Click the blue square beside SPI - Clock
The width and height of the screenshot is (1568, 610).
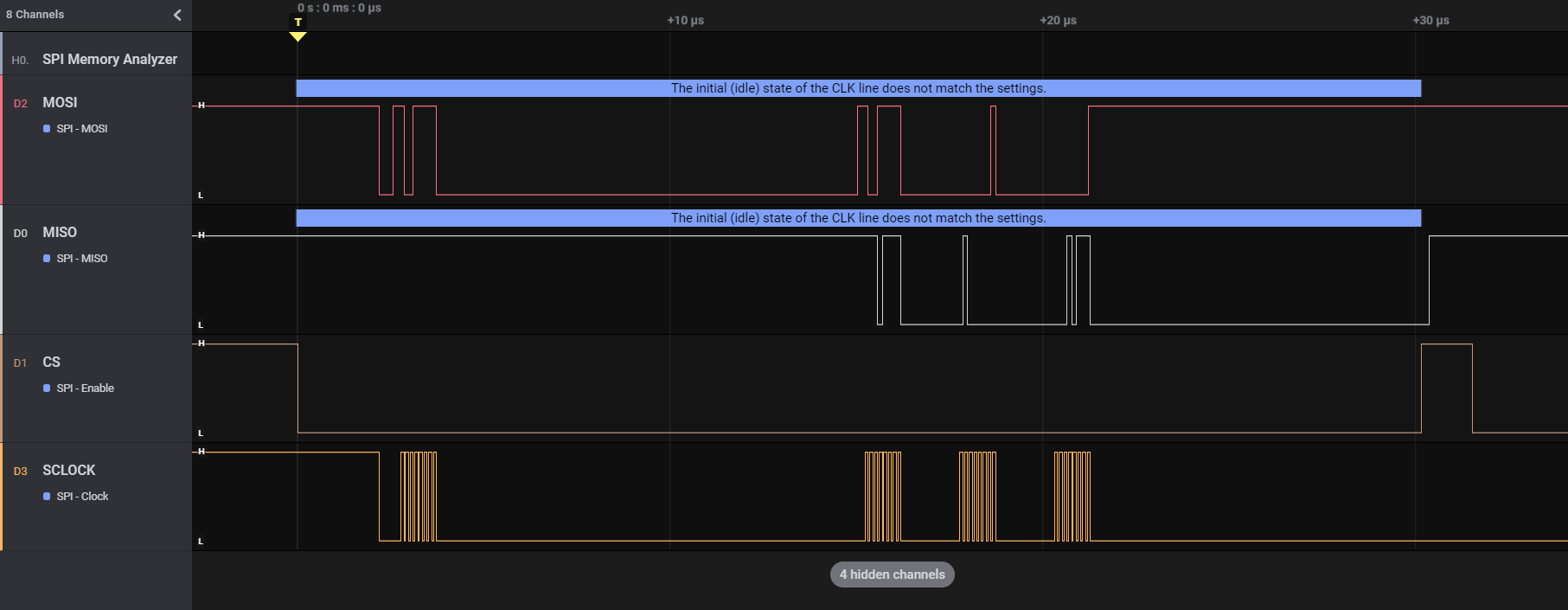[47, 497]
